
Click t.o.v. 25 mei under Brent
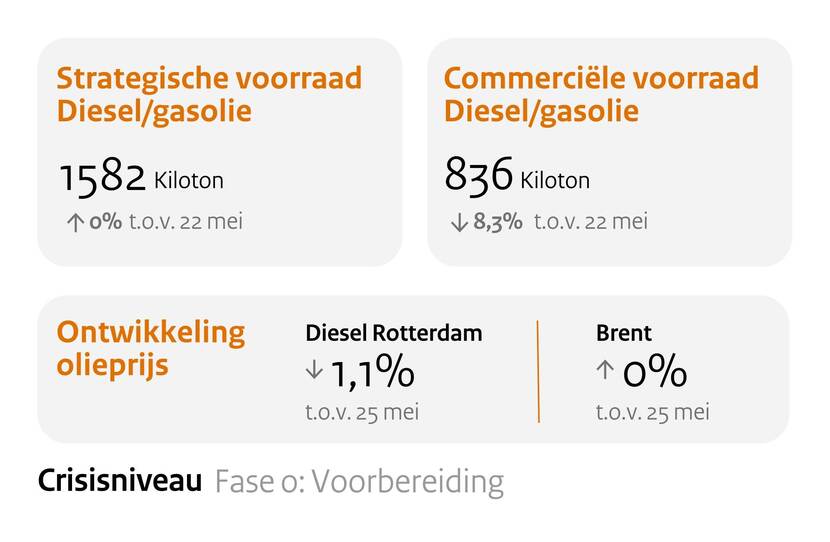[x=652, y=411]
